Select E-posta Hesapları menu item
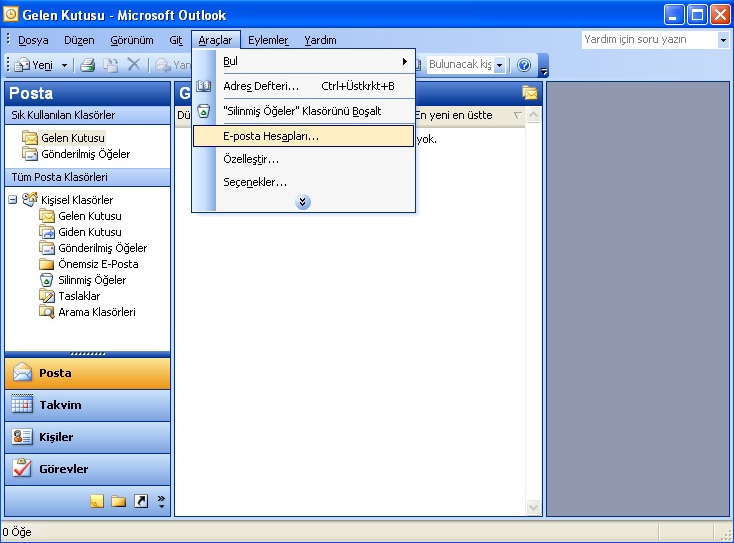 coord(304,136)
